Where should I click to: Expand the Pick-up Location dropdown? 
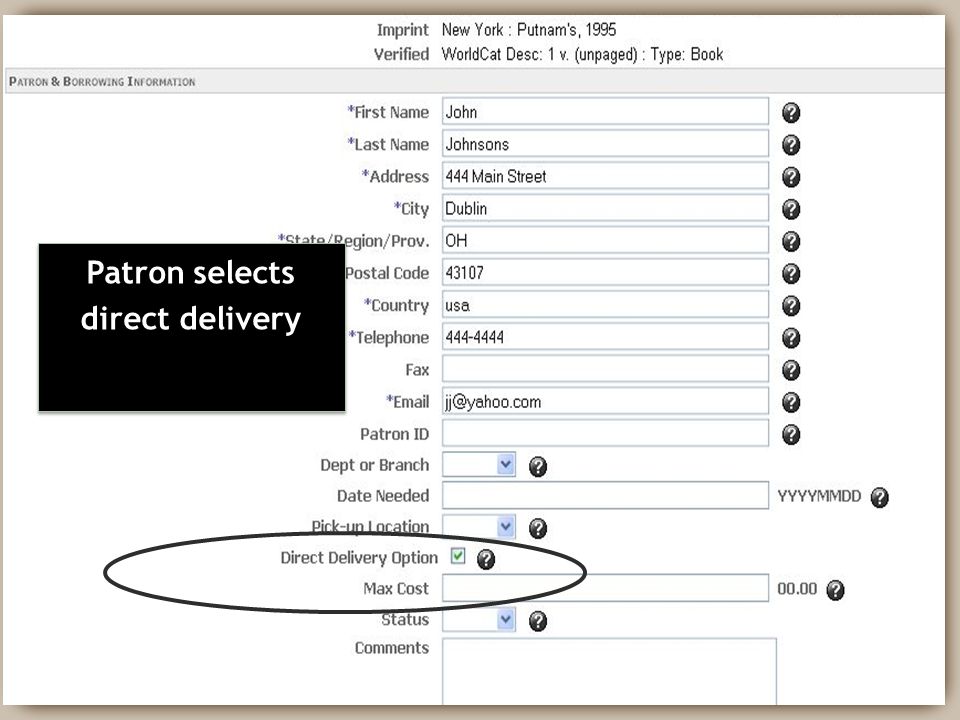pos(479,527)
